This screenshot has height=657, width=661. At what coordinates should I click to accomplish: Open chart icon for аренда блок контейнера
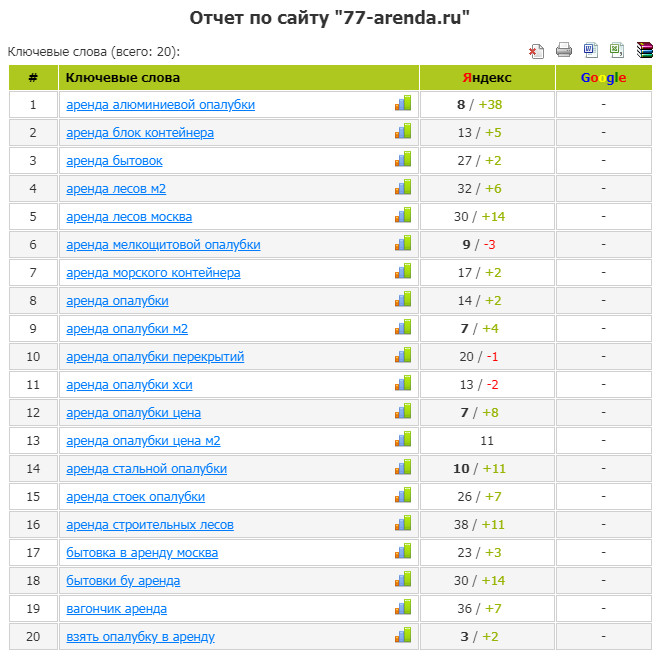403,131
